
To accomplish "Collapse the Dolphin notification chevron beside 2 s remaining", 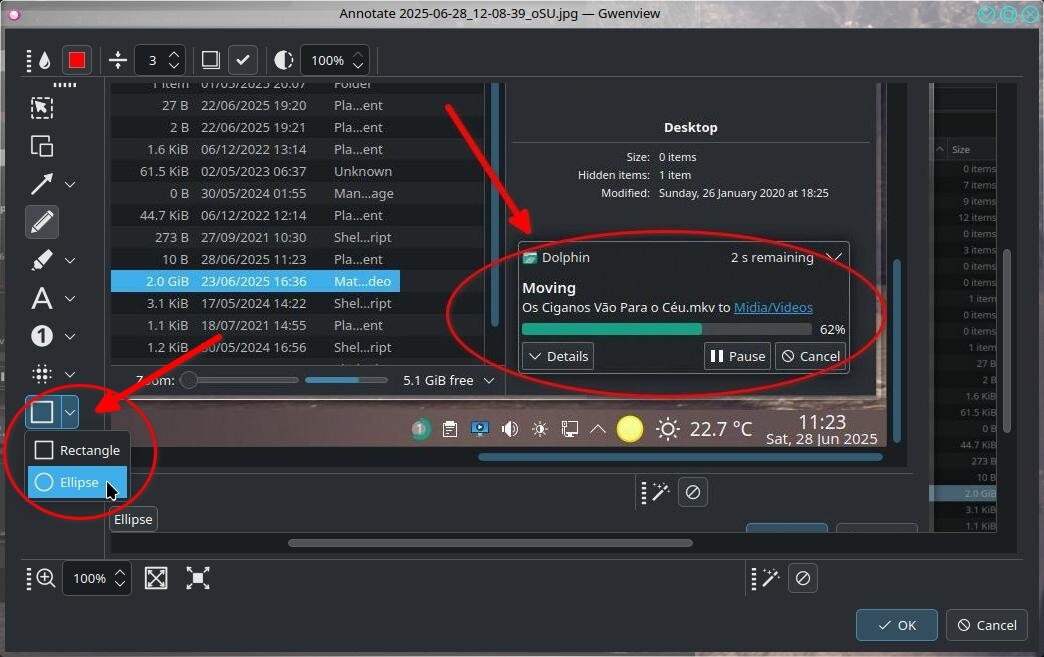I will point(834,257).
